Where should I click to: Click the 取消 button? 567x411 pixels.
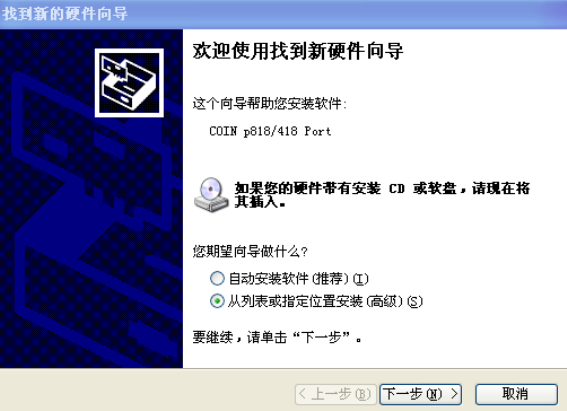[516, 394]
